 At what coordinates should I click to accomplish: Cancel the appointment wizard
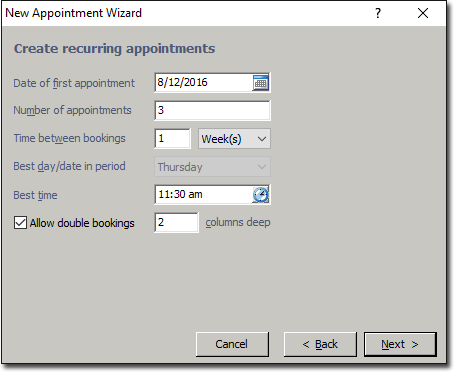coord(232,344)
